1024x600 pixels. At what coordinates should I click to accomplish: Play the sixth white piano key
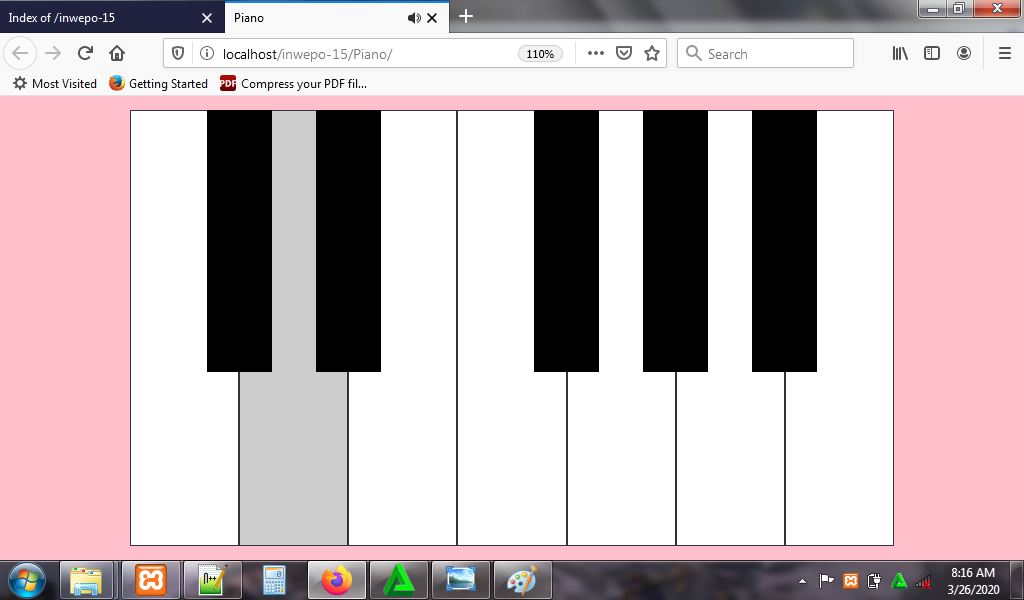pyautogui.click(x=730, y=457)
